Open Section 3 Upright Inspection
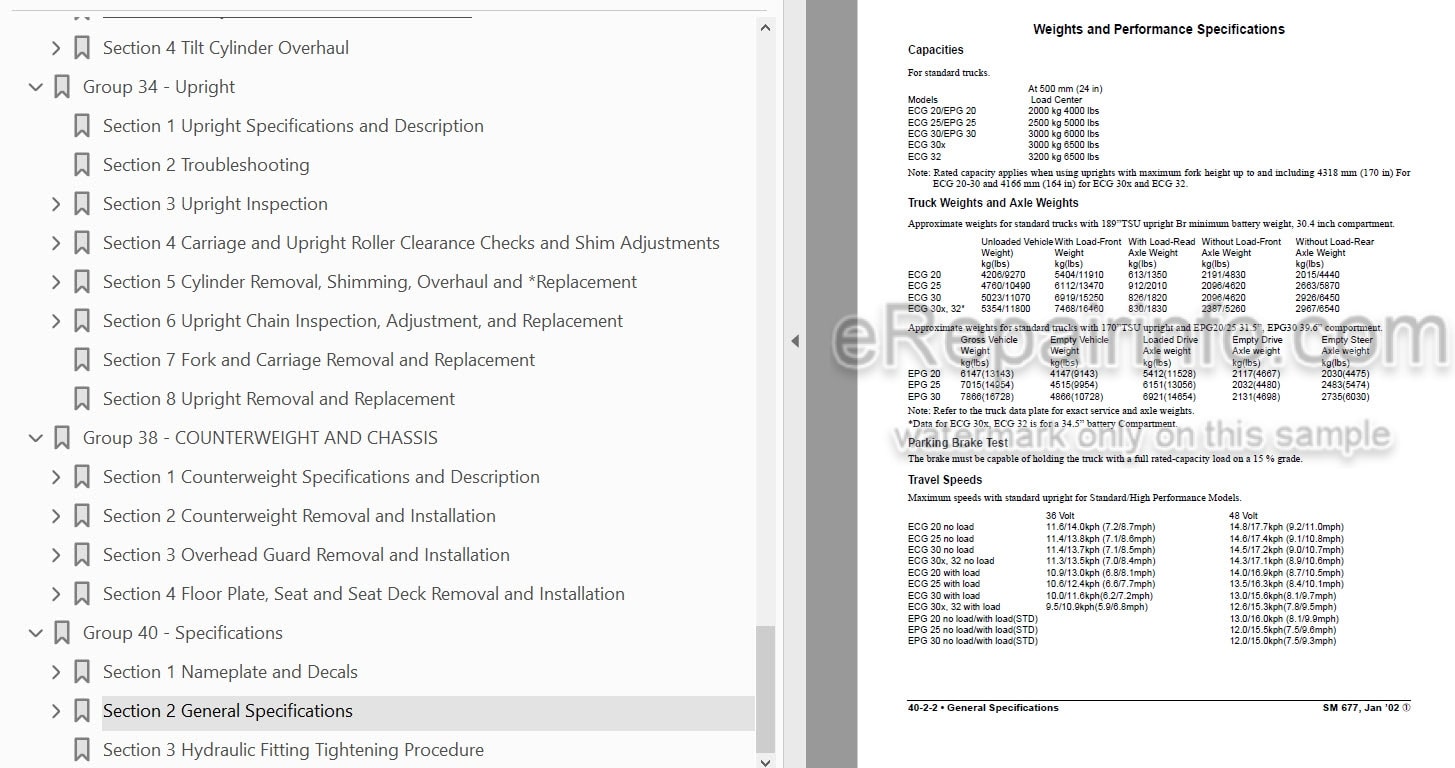The width and height of the screenshot is (1455, 768). pos(215,204)
